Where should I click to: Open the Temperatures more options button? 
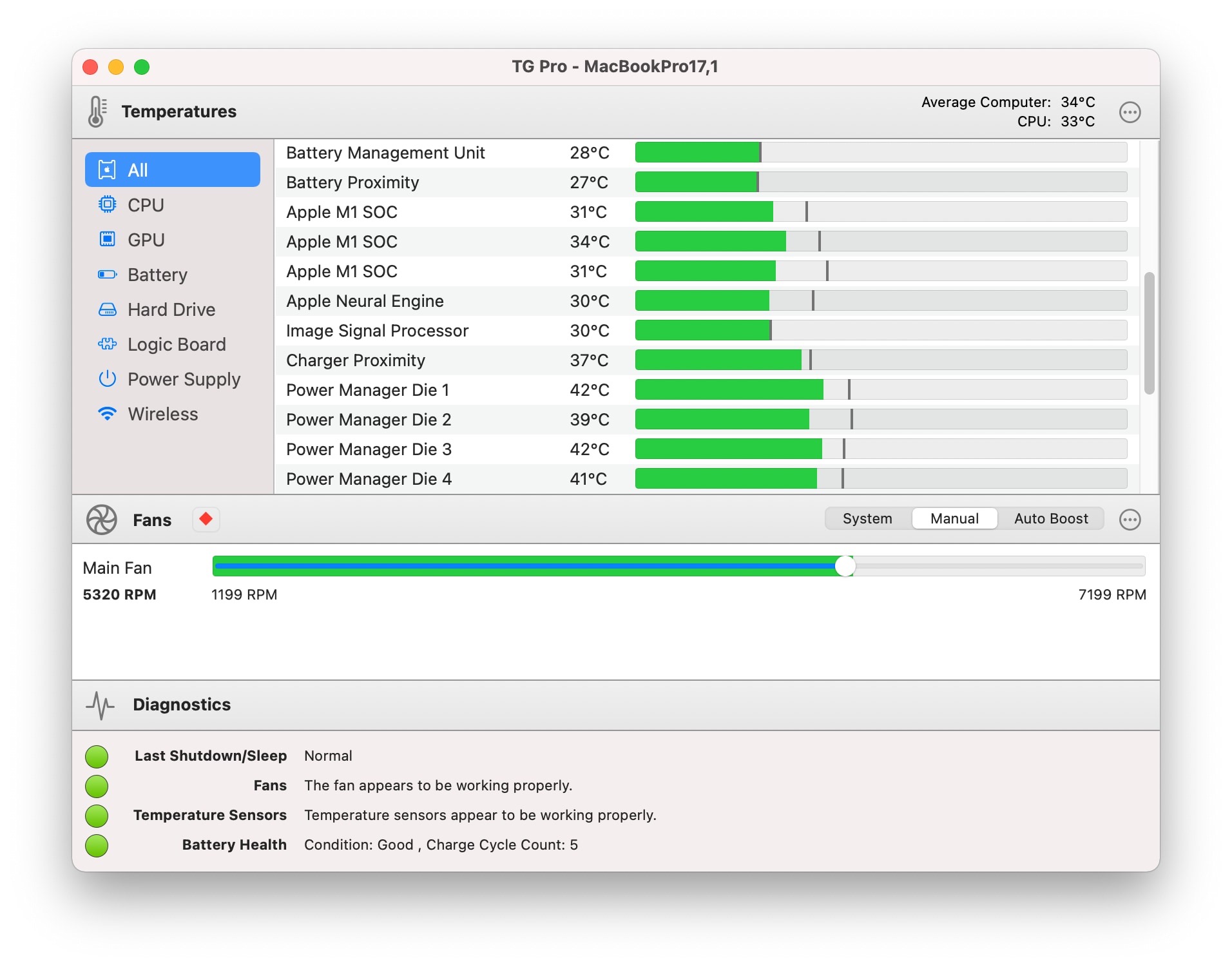click(1130, 112)
